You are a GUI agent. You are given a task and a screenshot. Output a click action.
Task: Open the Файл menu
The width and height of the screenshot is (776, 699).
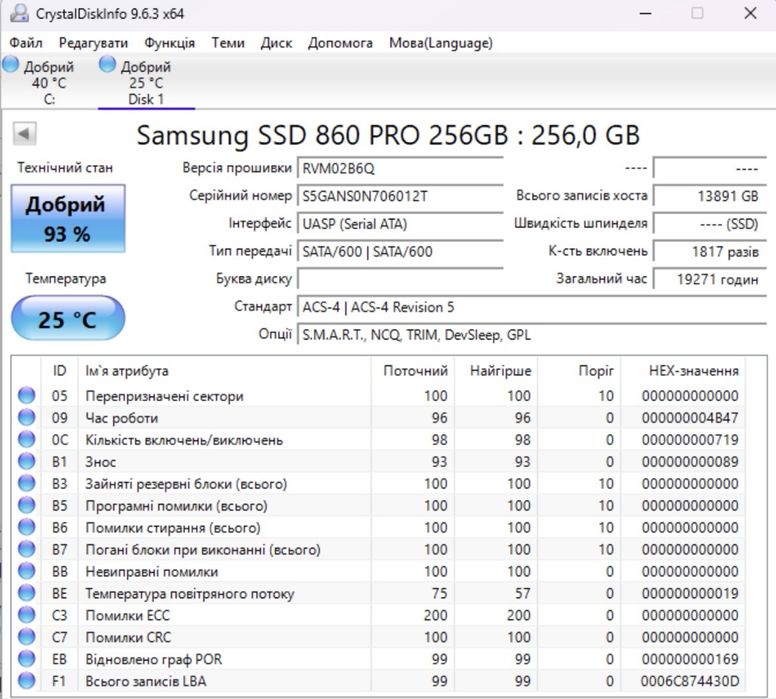pyautogui.click(x=26, y=43)
